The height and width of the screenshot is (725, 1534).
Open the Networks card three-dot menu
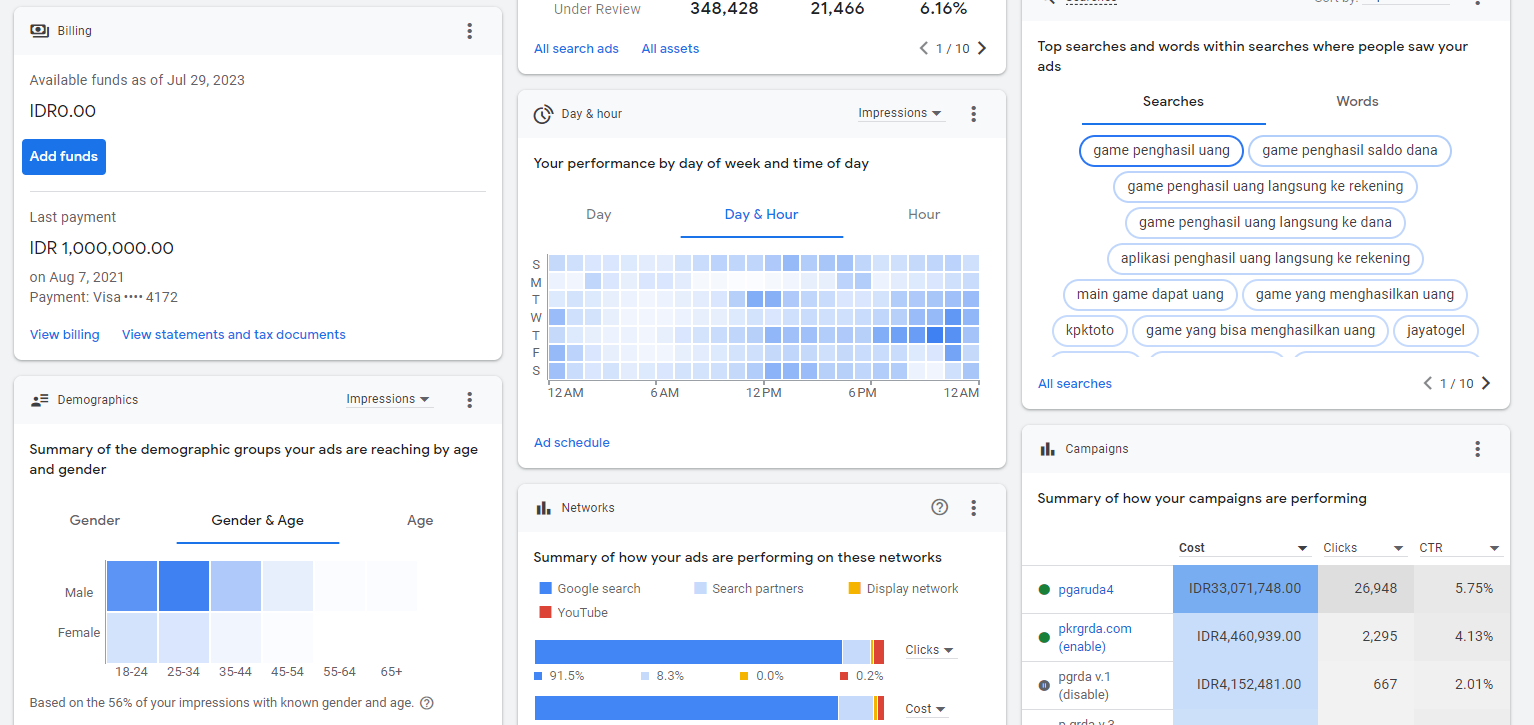[973, 508]
